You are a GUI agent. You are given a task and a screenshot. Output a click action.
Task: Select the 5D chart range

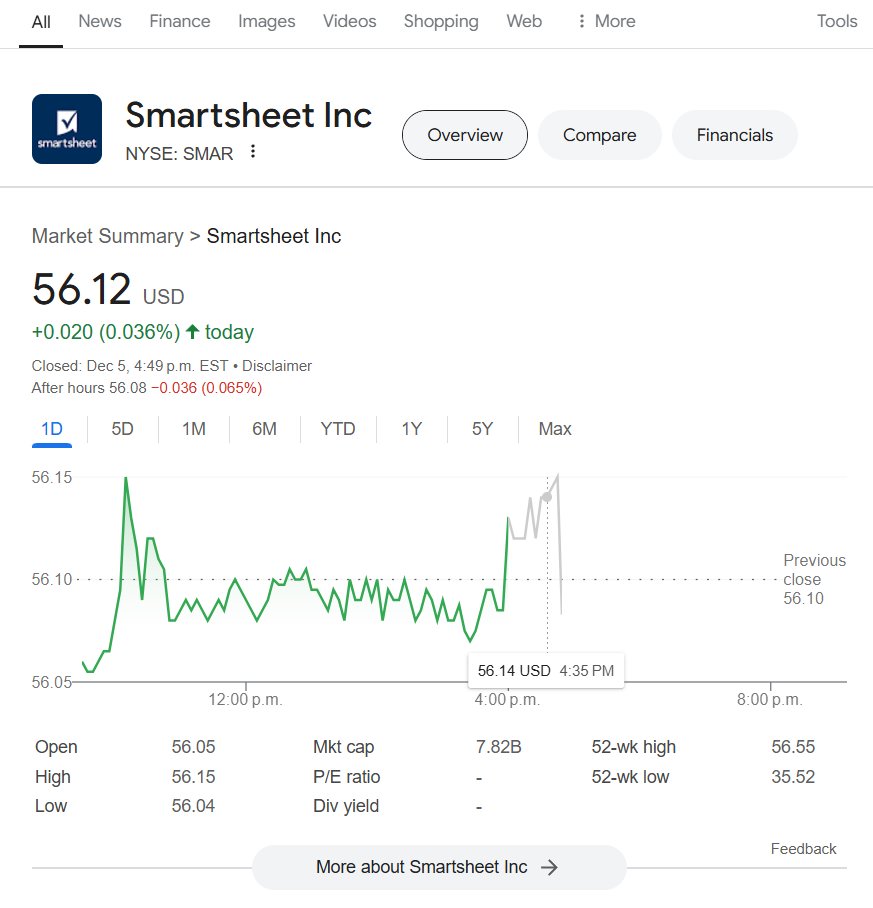pos(122,429)
